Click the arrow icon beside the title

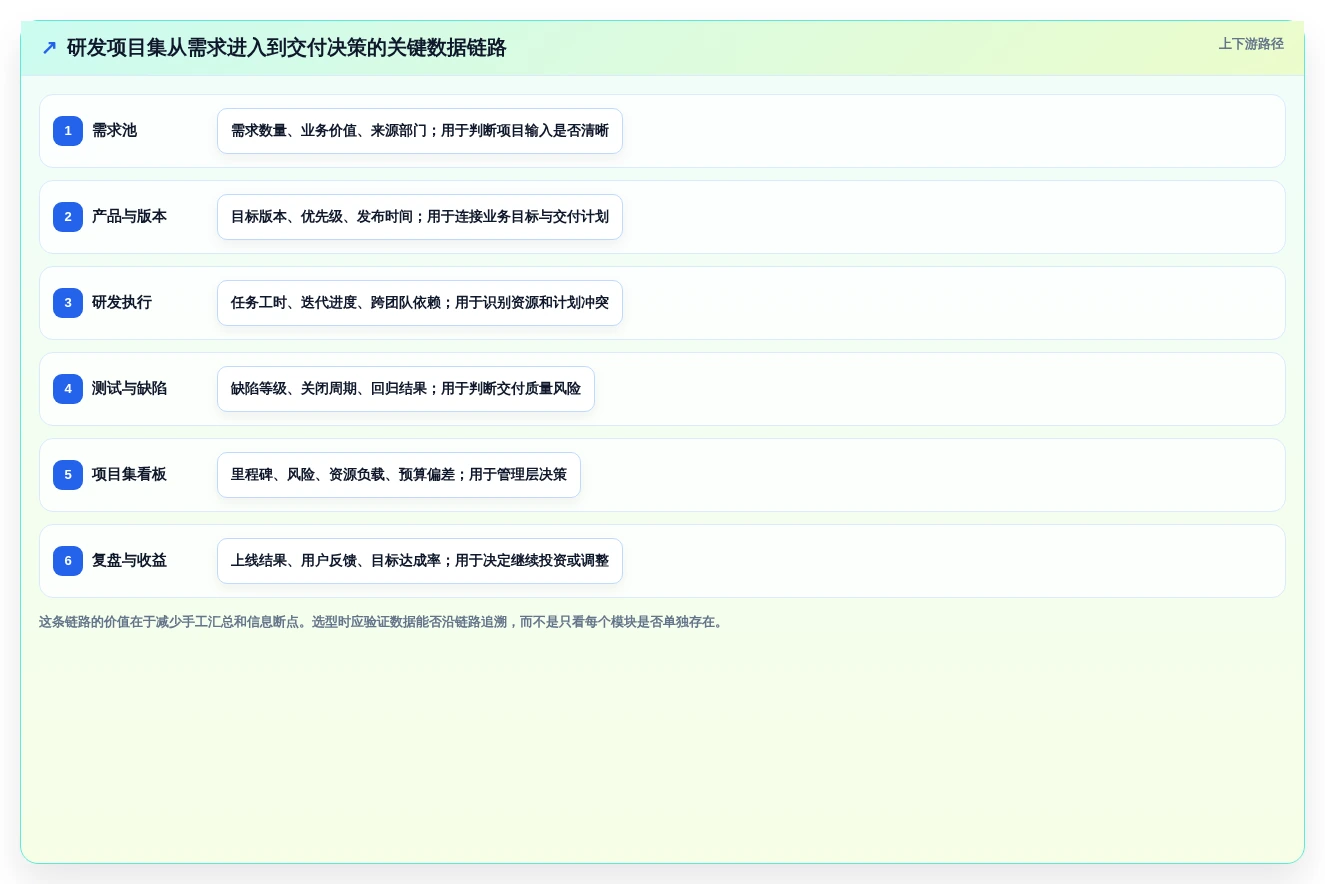[x=49, y=48]
